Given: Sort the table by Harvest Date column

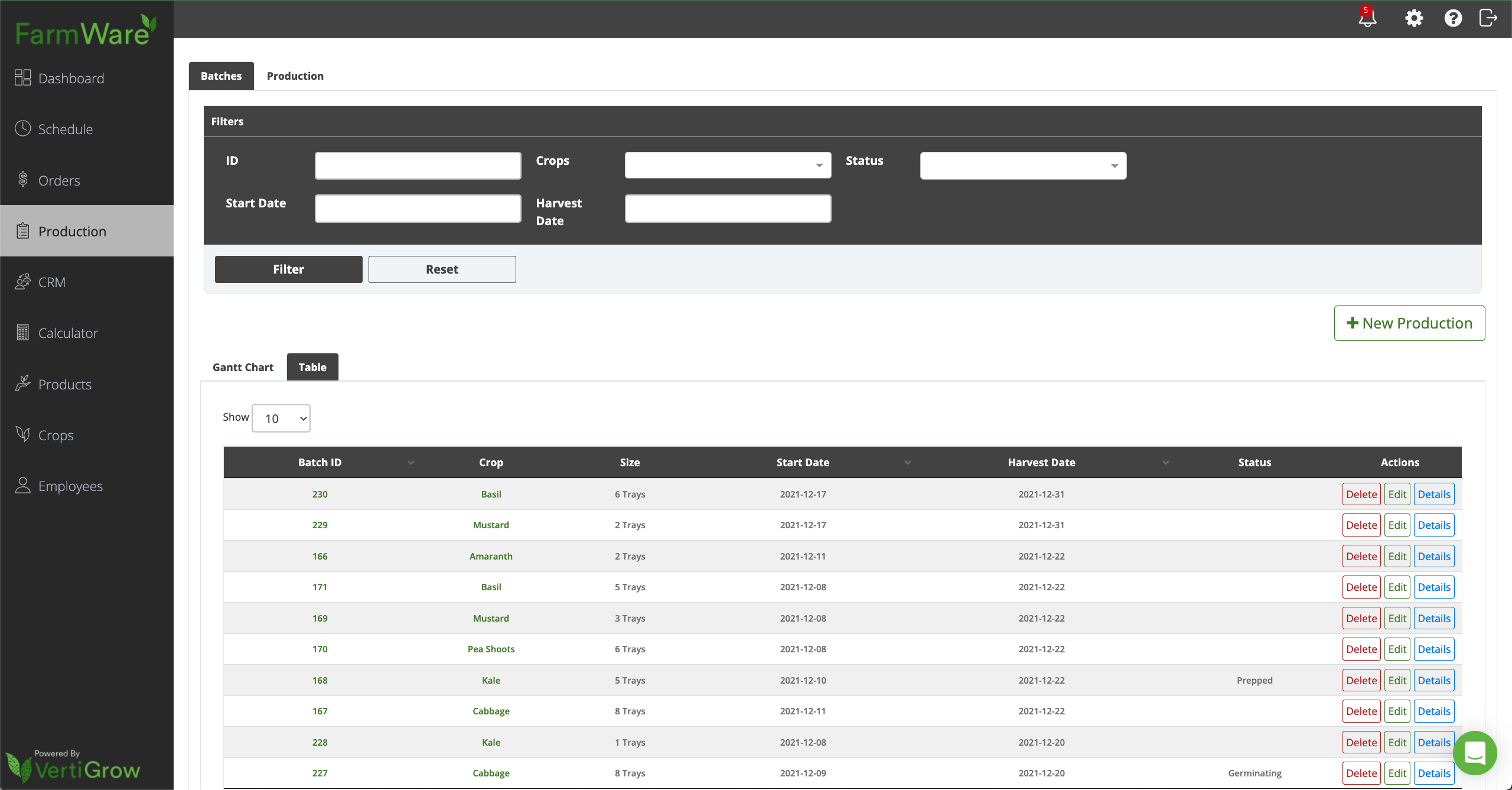Looking at the screenshot, I should (x=1041, y=462).
